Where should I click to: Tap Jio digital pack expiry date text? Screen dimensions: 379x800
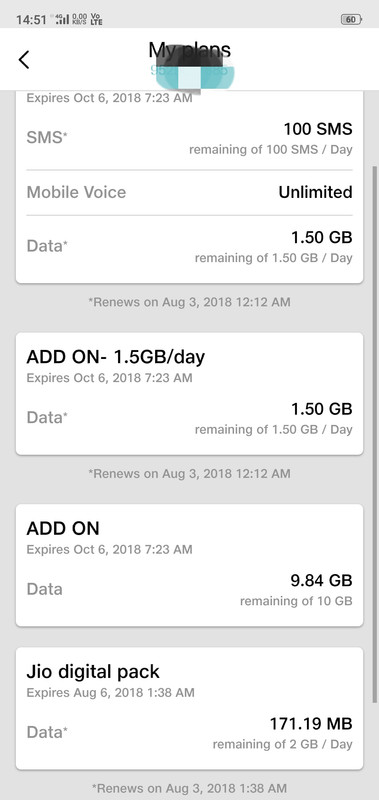click(x=110, y=693)
